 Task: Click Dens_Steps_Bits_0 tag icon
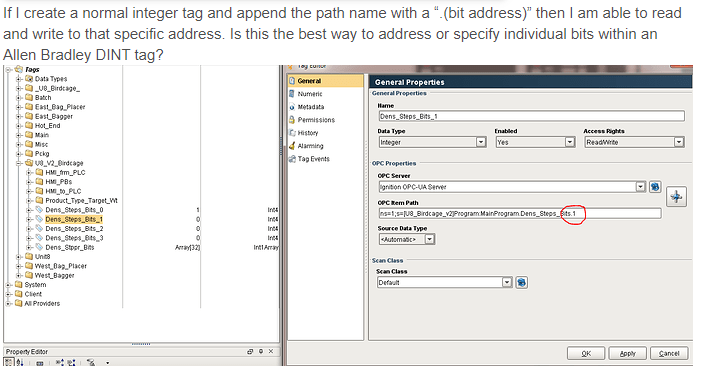point(39,210)
